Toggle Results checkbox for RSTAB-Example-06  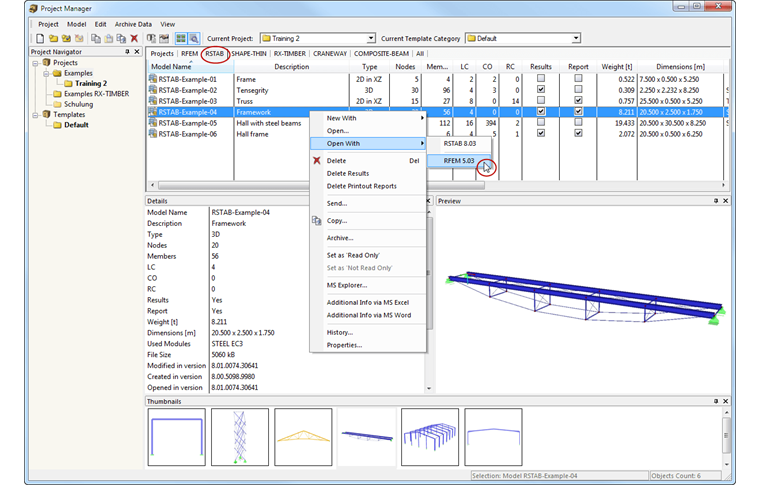point(541,133)
